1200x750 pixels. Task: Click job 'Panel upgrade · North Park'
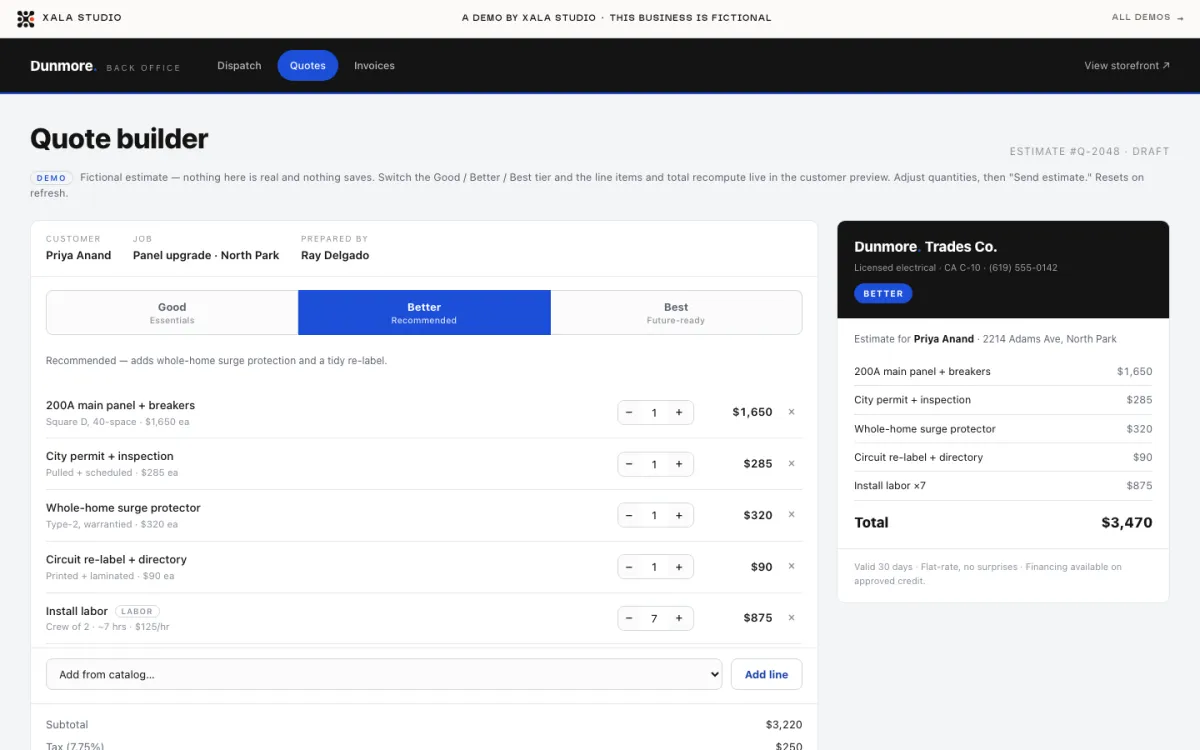(206, 255)
